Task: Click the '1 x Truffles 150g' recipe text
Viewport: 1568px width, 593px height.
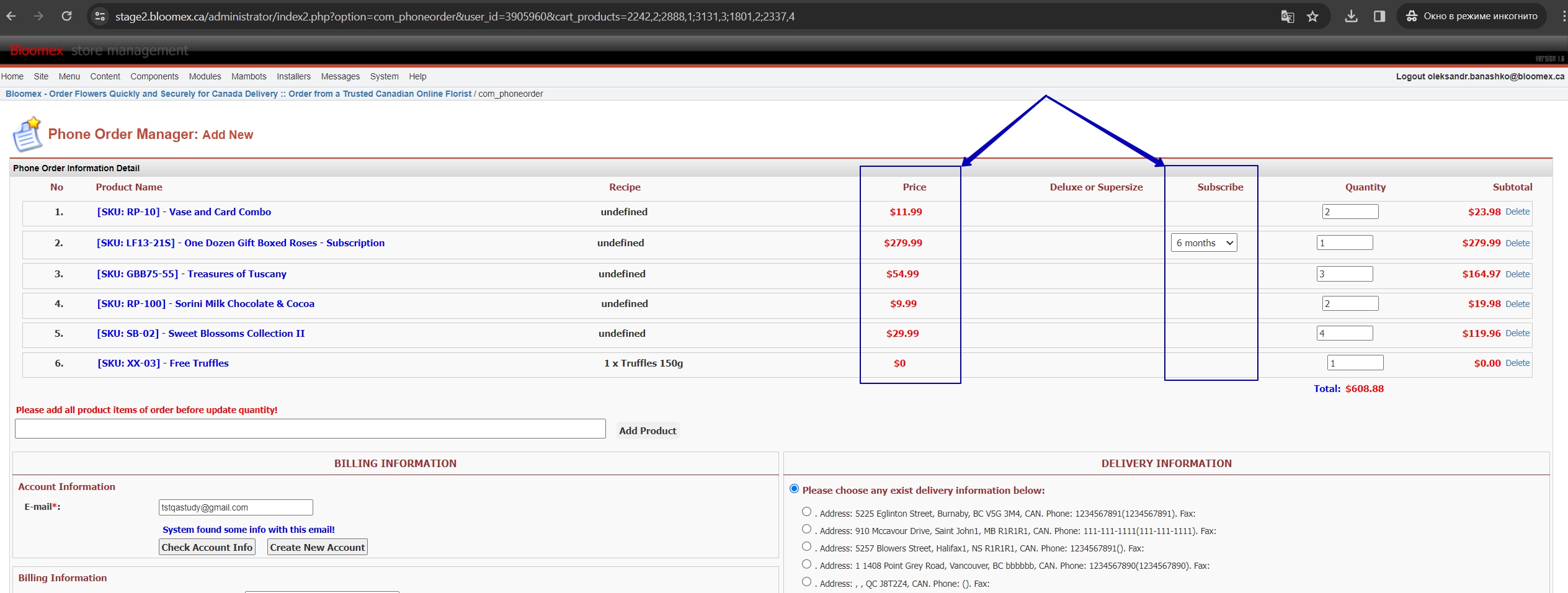Action: [643, 363]
